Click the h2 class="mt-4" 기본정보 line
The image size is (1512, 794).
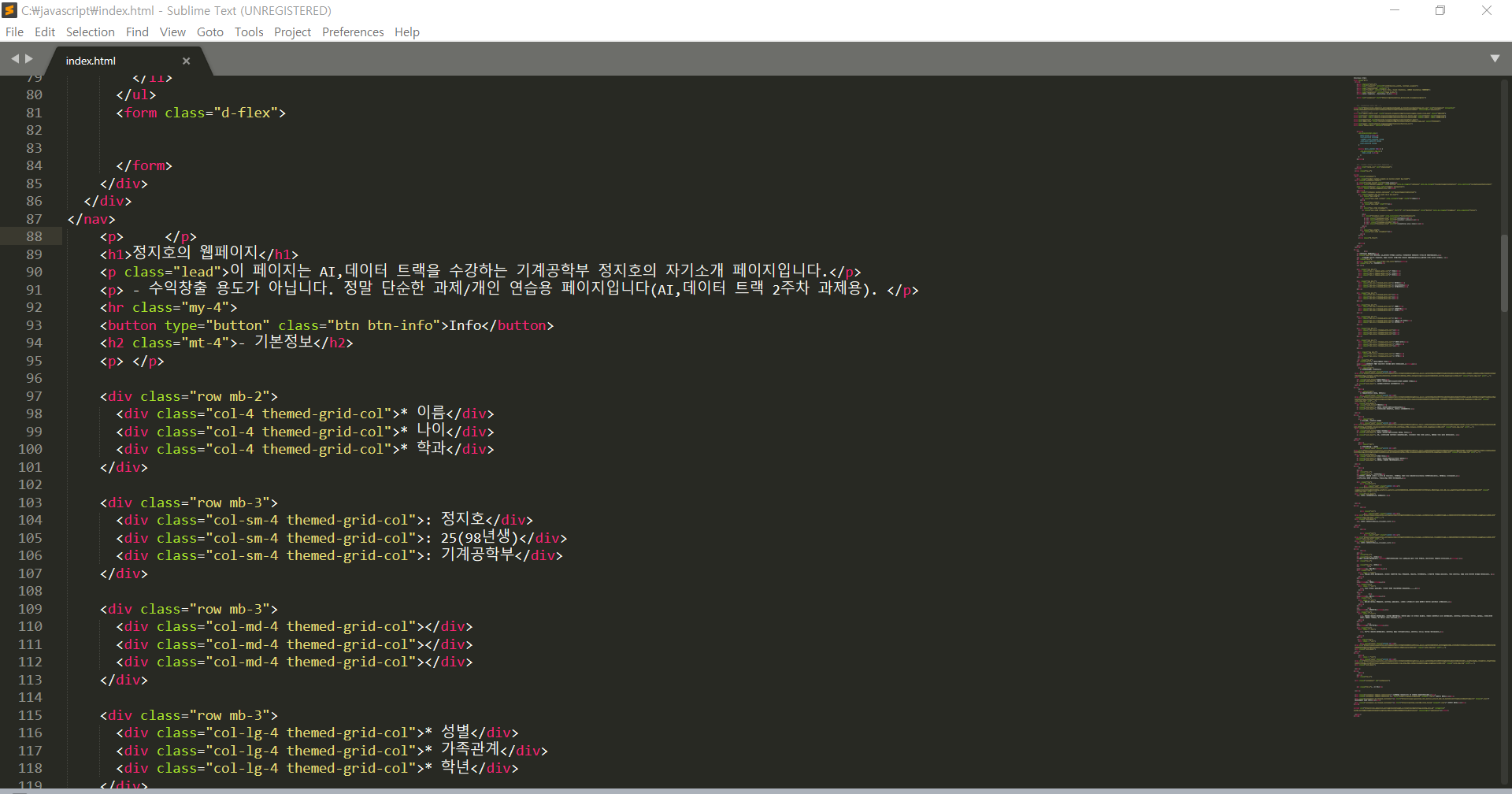pos(227,343)
